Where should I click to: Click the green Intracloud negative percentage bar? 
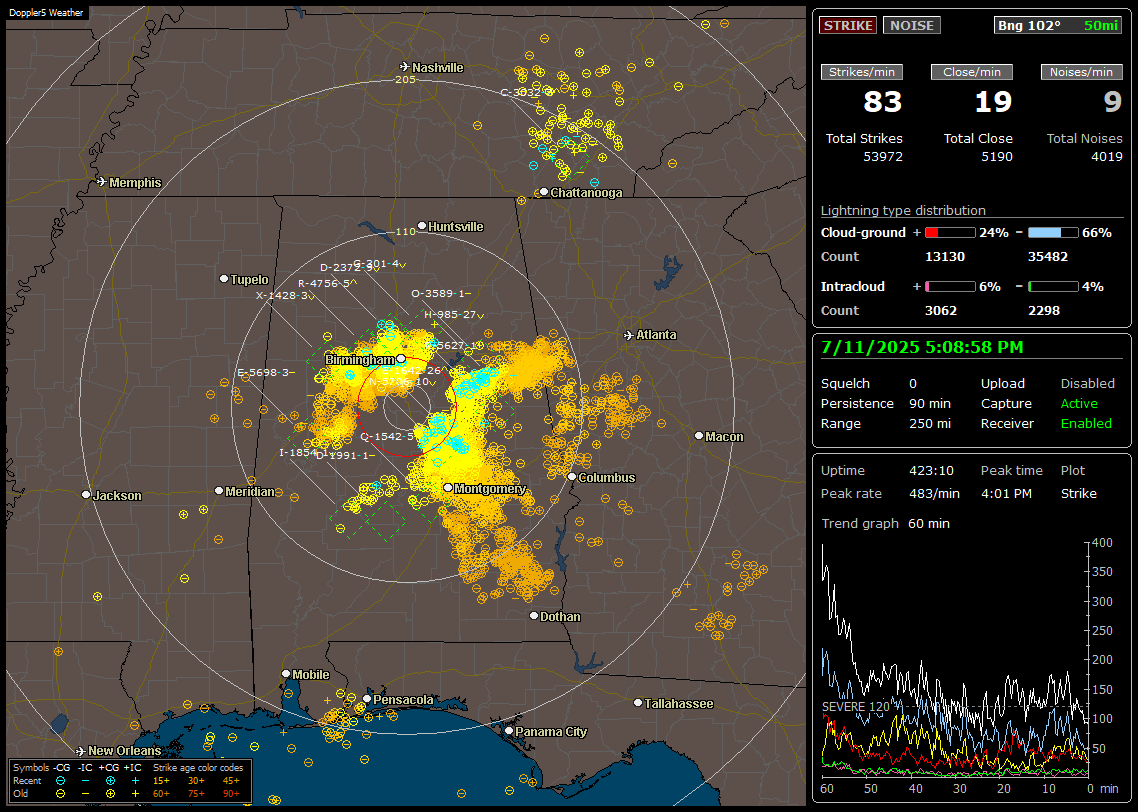(1053, 287)
